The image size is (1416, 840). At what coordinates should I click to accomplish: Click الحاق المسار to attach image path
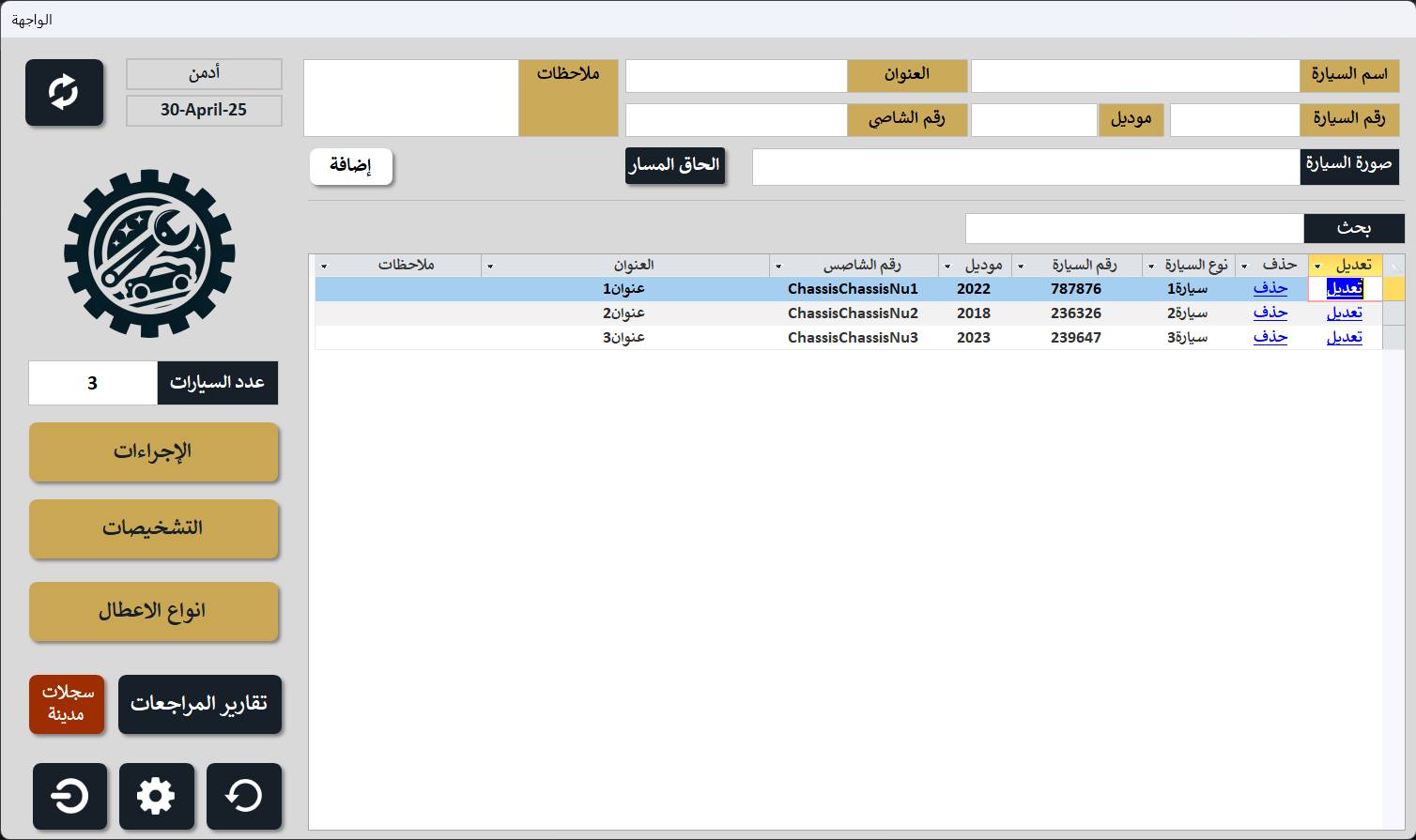[674, 166]
